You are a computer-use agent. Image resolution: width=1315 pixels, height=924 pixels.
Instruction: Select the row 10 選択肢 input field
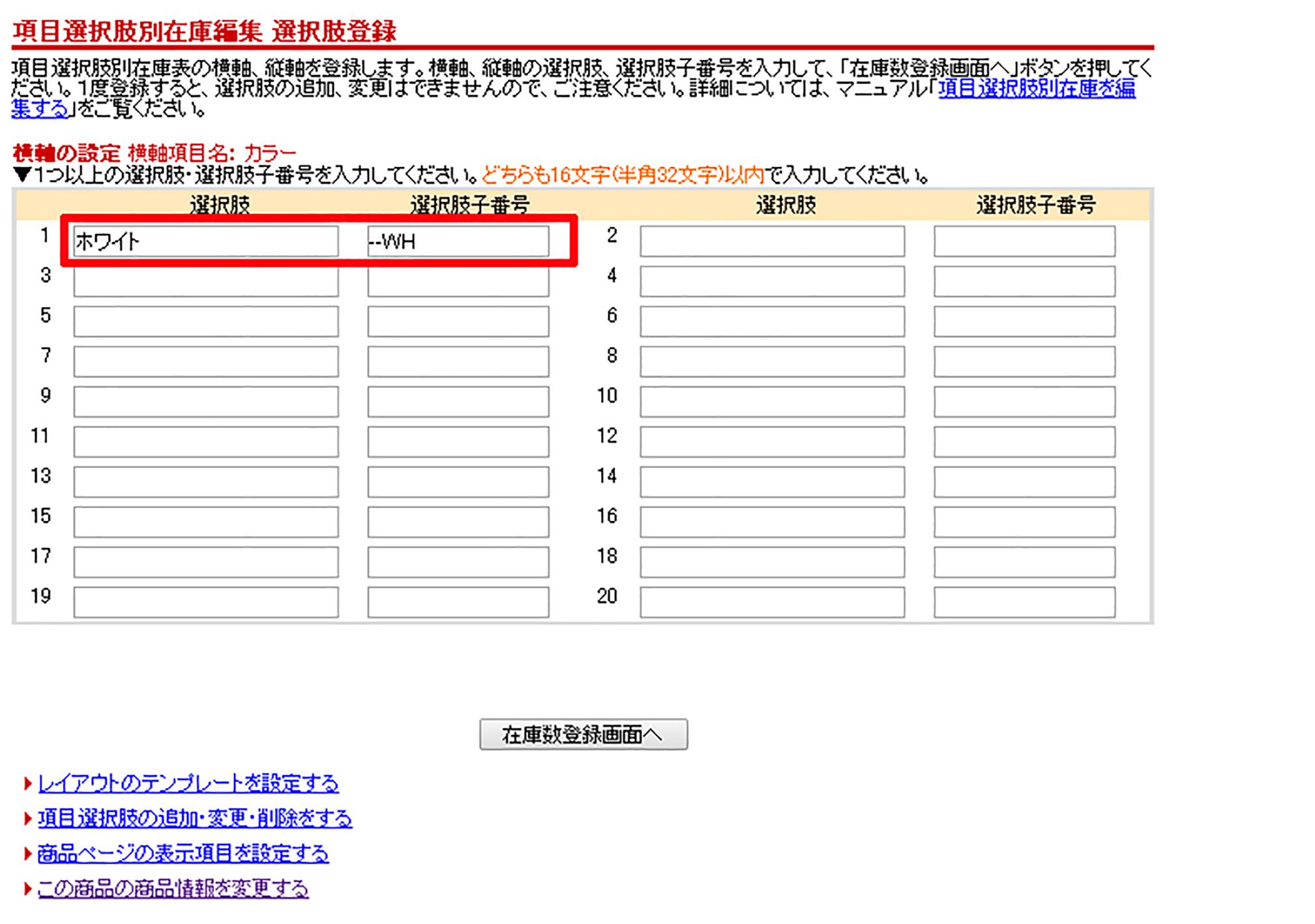773,402
